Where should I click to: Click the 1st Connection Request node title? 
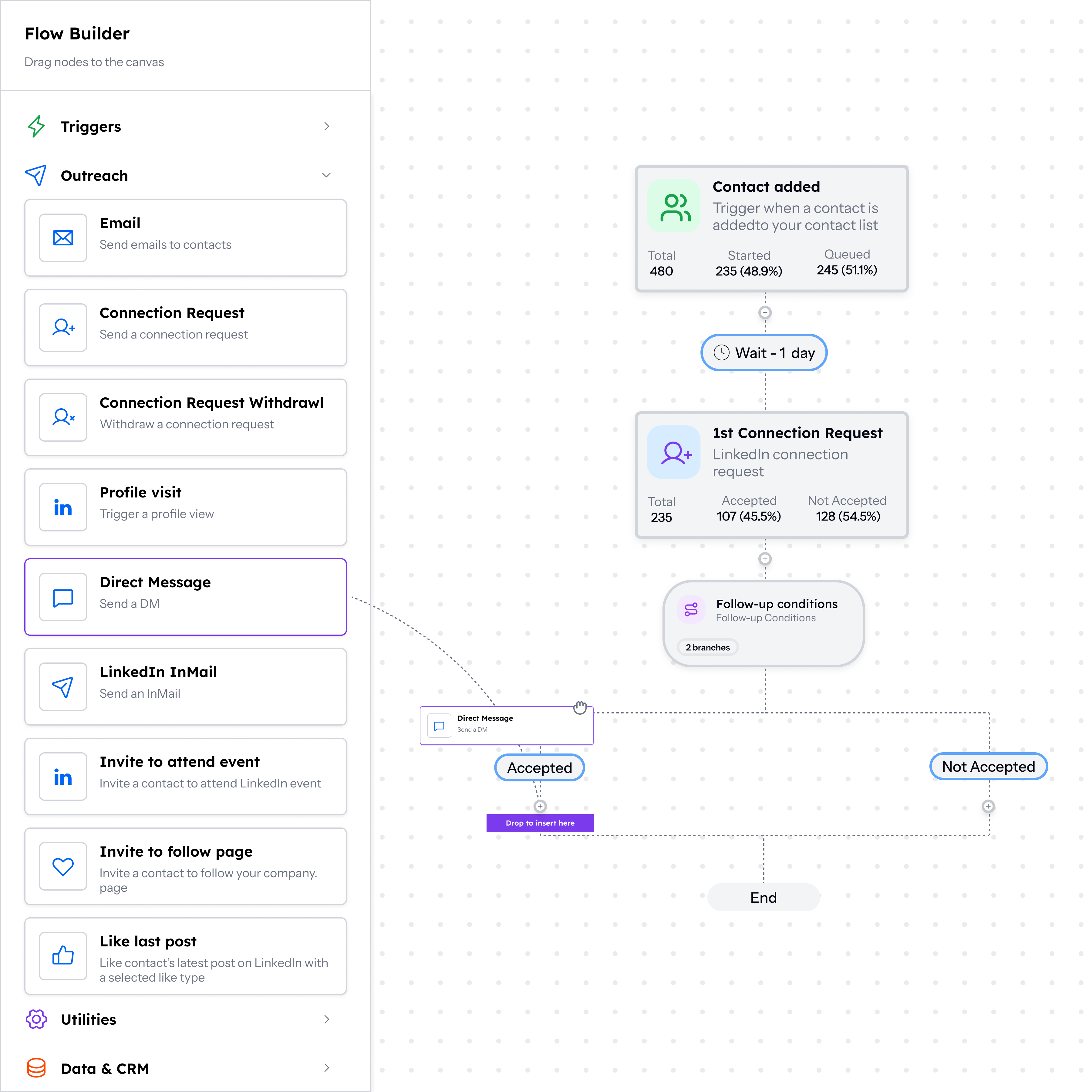[797, 433]
